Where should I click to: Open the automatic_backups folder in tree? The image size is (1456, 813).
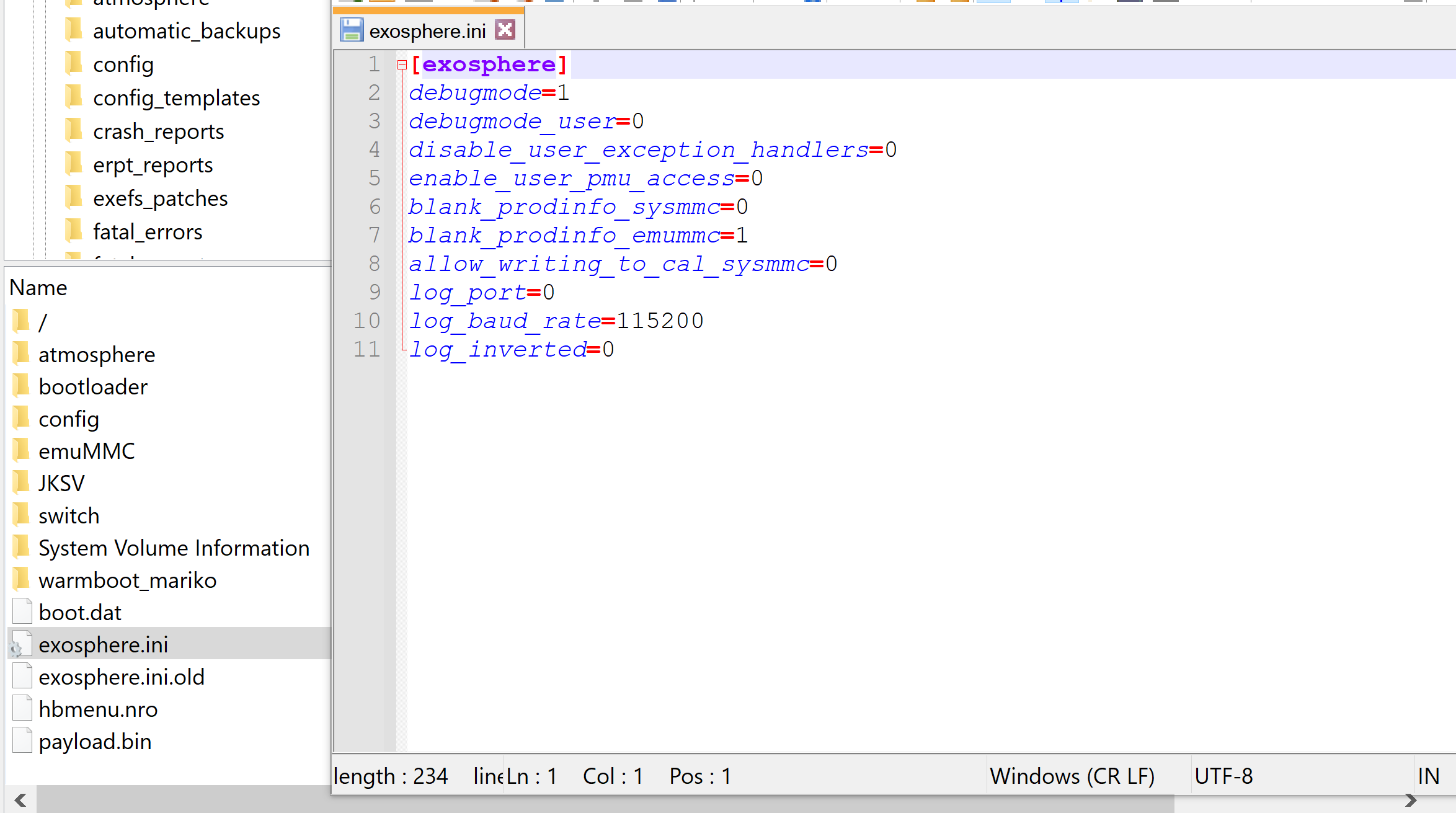pyautogui.click(x=187, y=31)
